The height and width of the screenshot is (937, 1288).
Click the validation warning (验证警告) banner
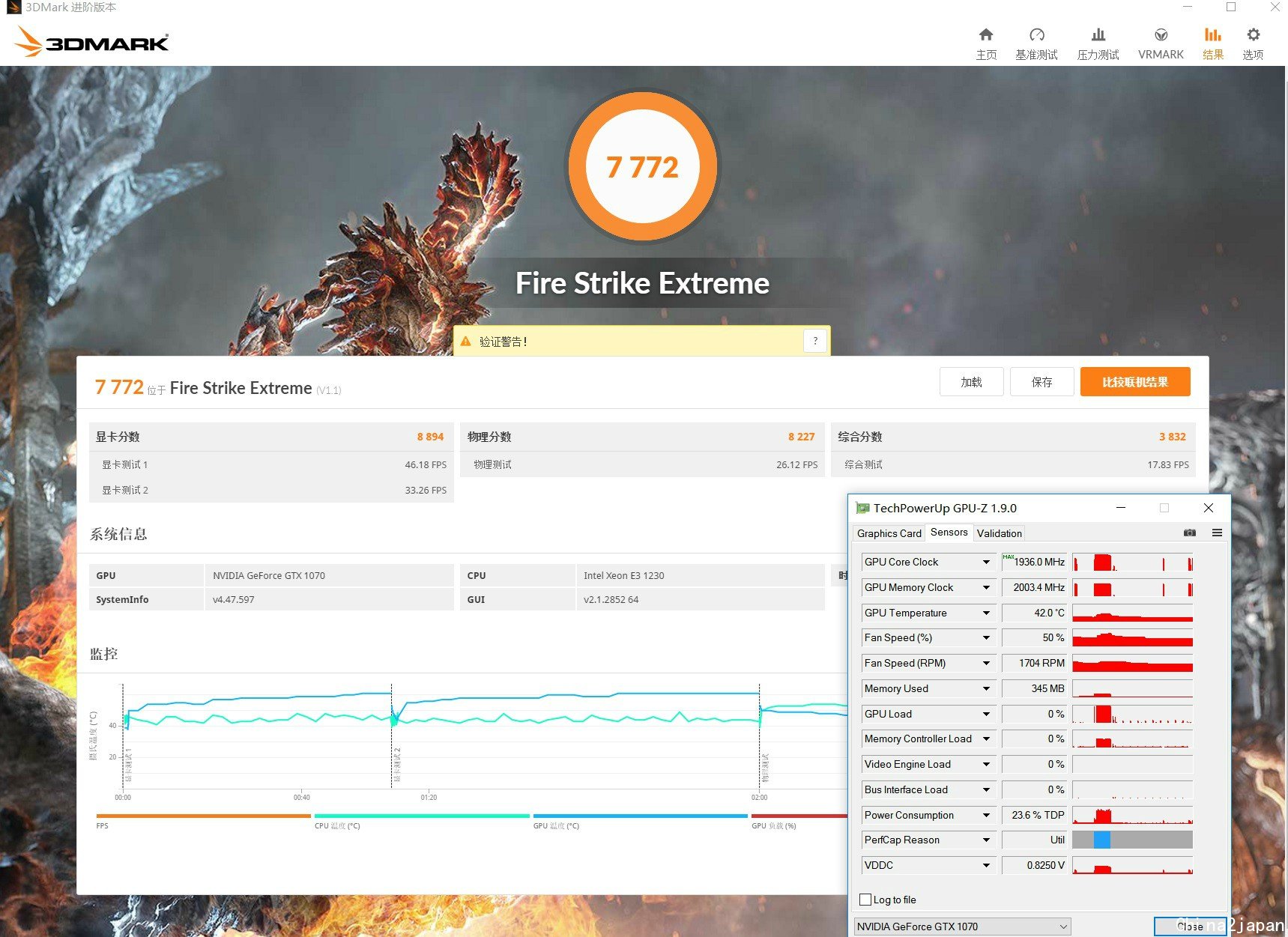641,341
